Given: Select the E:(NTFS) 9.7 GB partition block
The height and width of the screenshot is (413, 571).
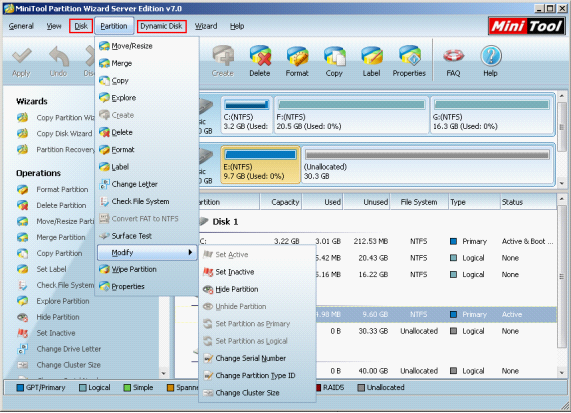Looking at the screenshot, I should [x=260, y=164].
